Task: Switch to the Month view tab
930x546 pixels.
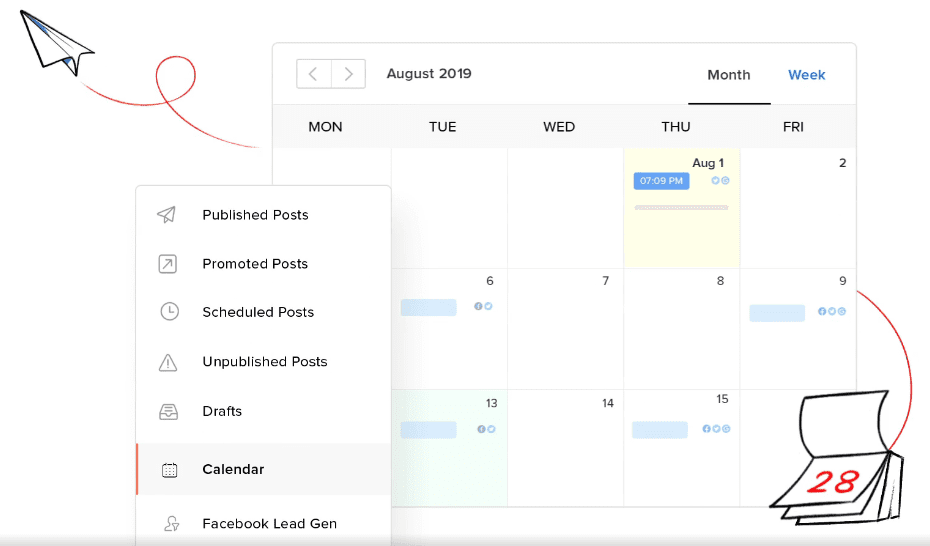Action: (728, 75)
